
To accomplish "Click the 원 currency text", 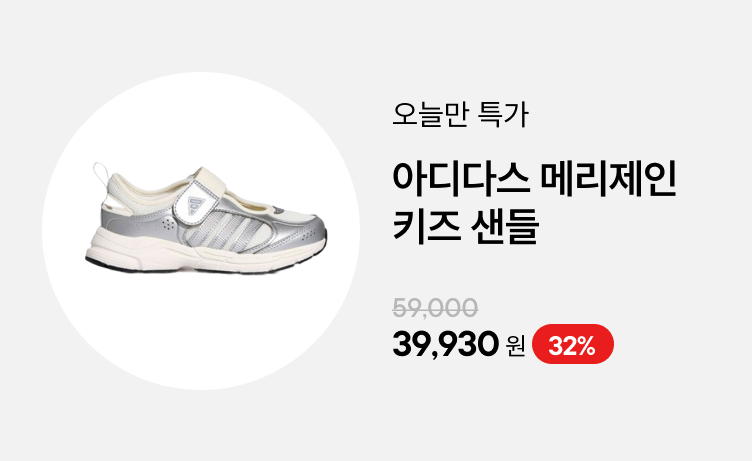I will pos(516,346).
